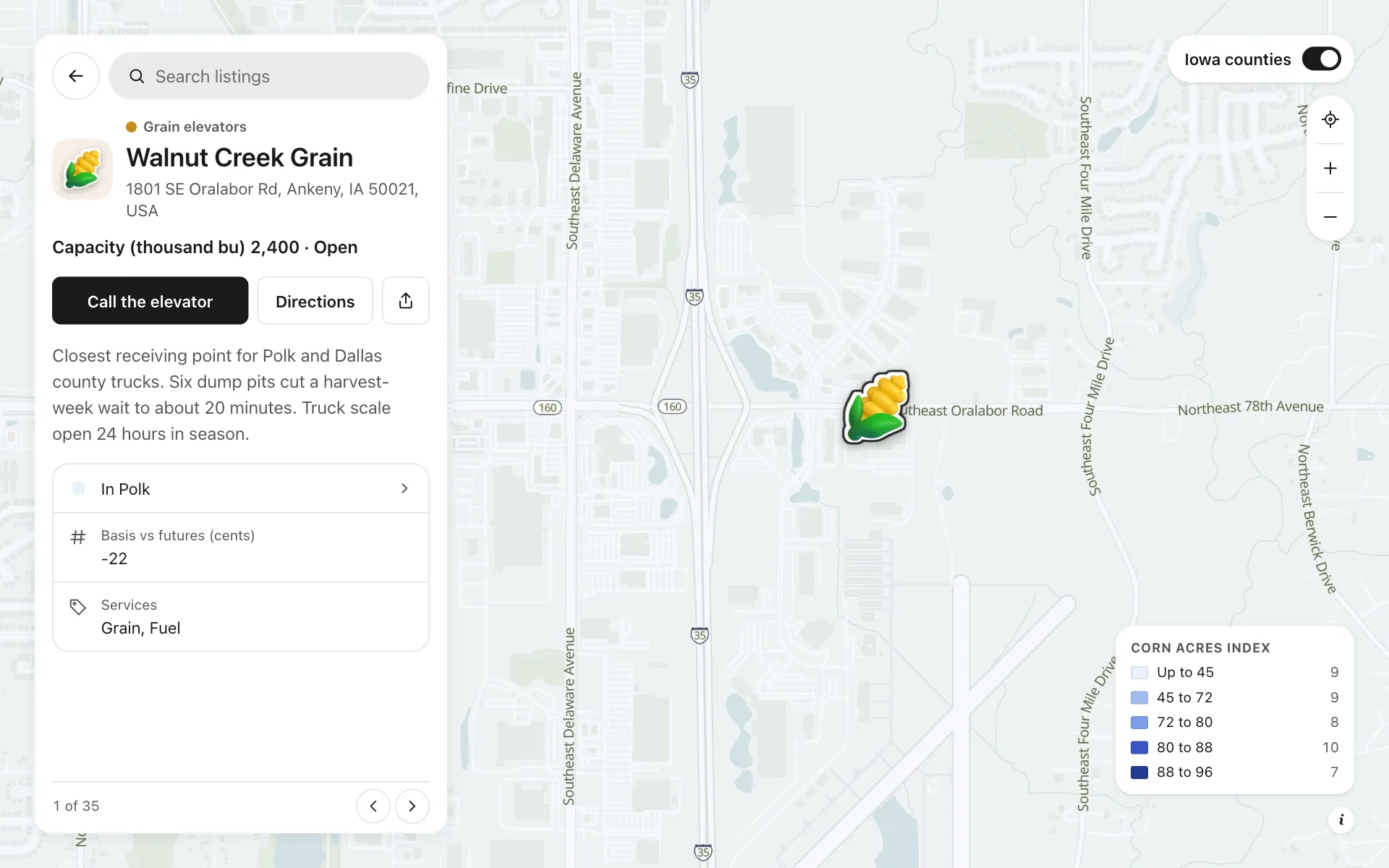
Task: Go to next listing arrow
Action: [x=412, y=806]
